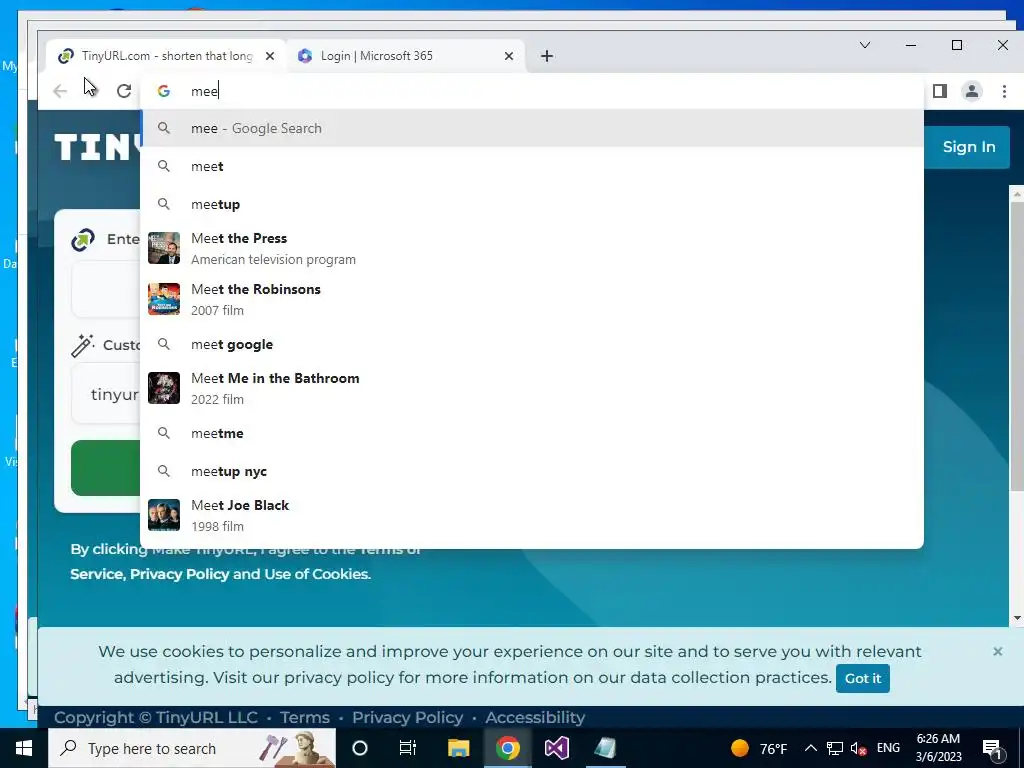Viewport: 1024px width, 768px height.
Task: Open Cortana circle icon on taskbar
Action: 360,748
